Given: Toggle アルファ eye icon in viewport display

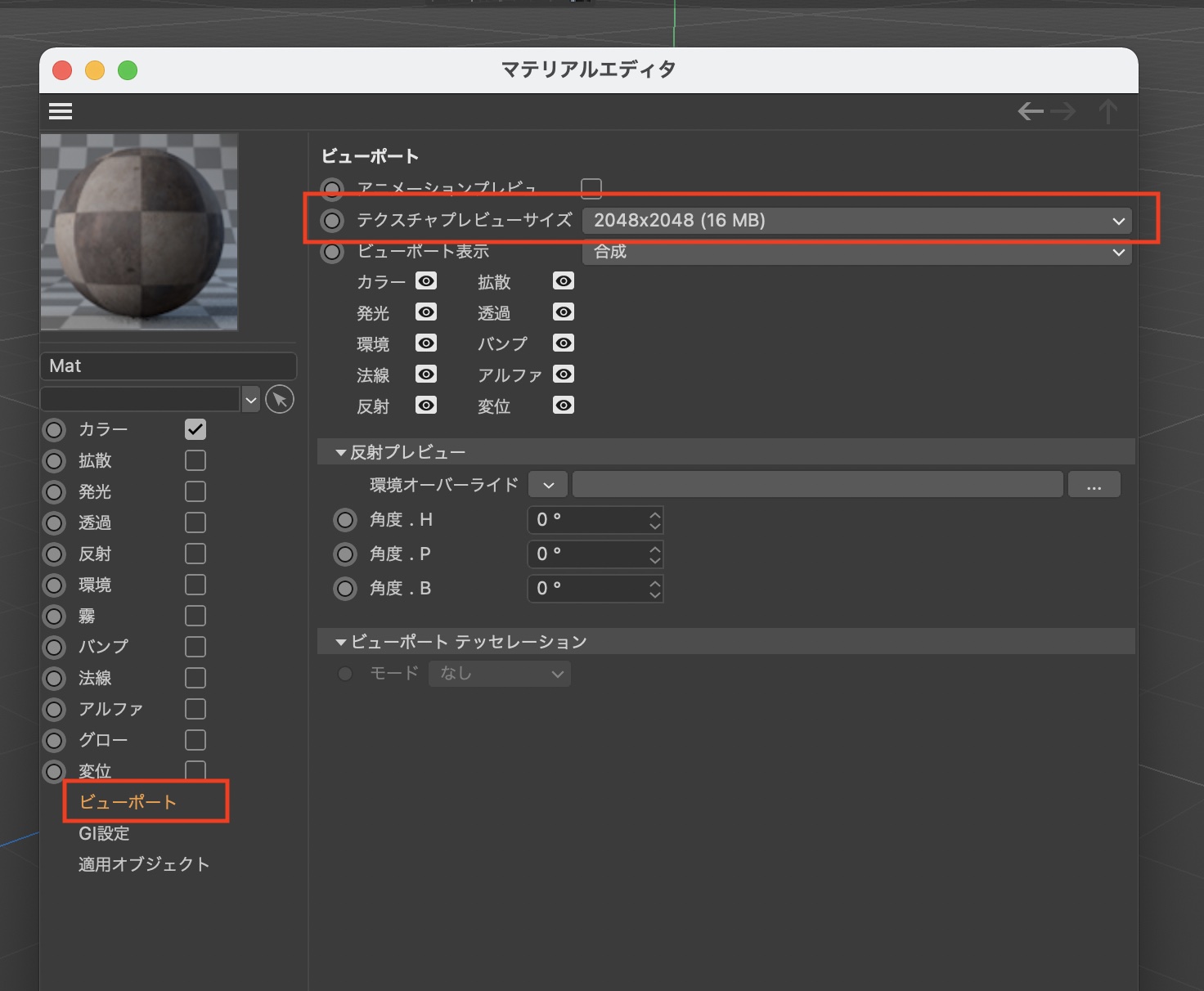Looking at the screenshot, I should 564,374.
